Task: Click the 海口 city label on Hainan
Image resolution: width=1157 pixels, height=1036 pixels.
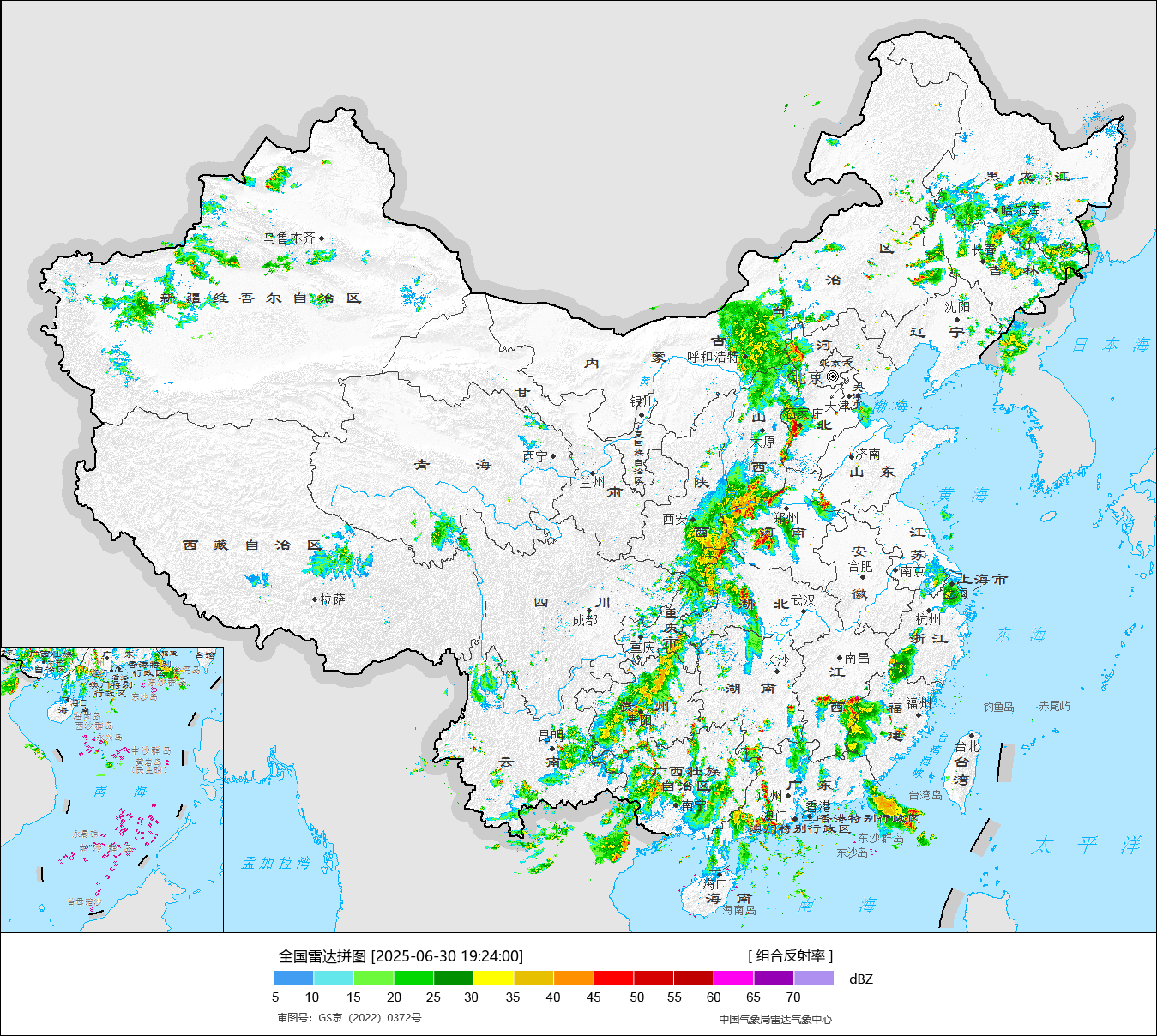Action: (715, 883)
